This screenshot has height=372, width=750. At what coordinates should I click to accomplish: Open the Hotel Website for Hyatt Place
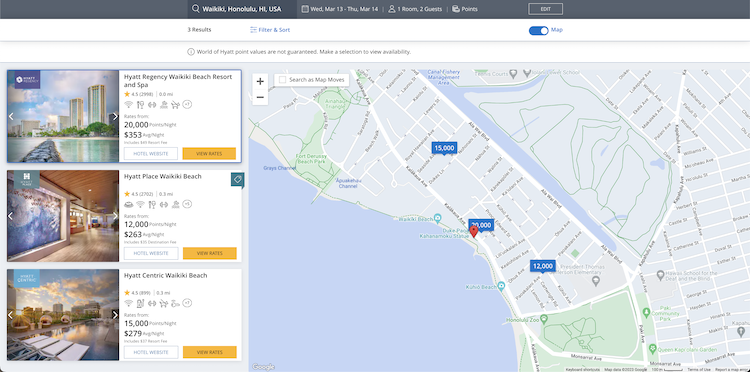[151, 253]
